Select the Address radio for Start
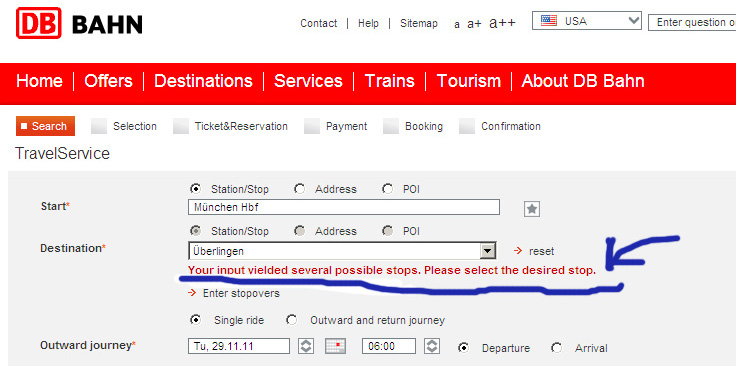The image size is (736, 367). [299, 189]
